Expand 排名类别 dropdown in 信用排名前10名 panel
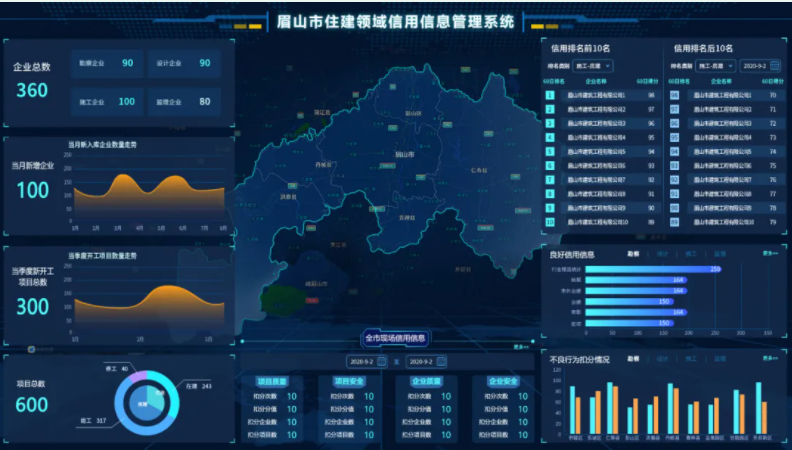Image resolution: width=792 pixels, height=450 pixels. (594, 66)
